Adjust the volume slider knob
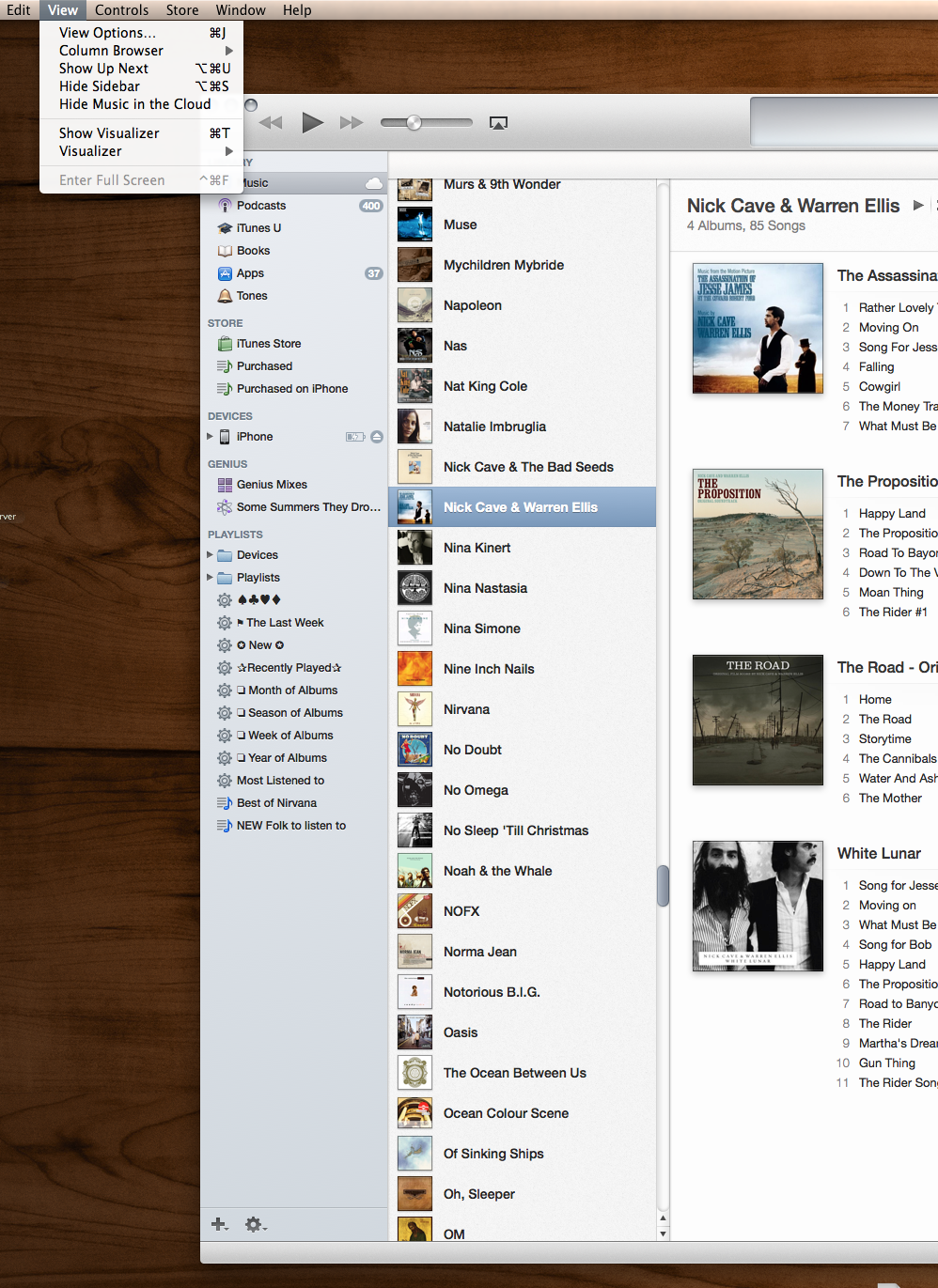The image size is (938, 1288). coord(414,122)
